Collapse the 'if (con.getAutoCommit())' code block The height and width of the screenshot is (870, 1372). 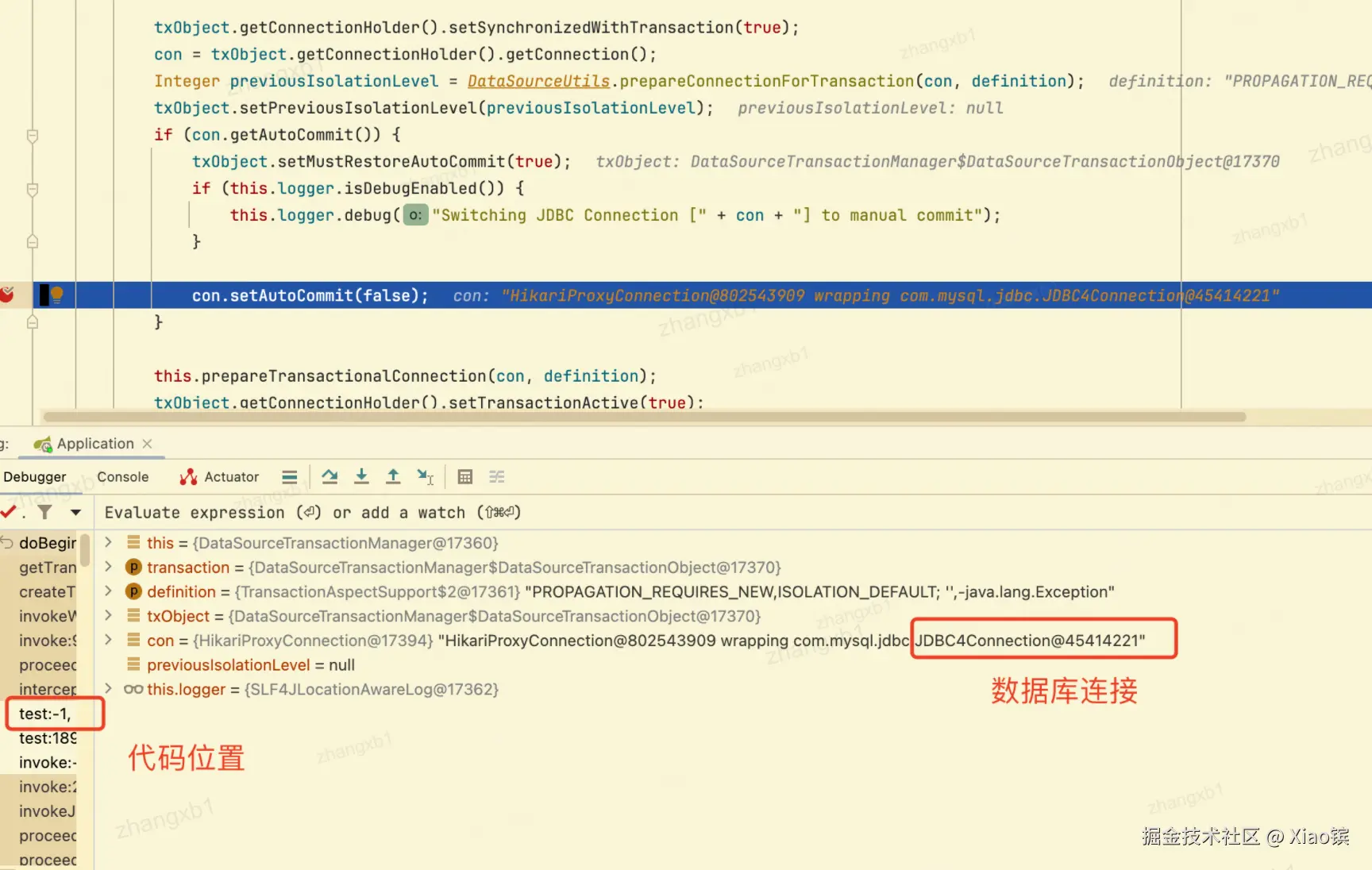[33, 135]
